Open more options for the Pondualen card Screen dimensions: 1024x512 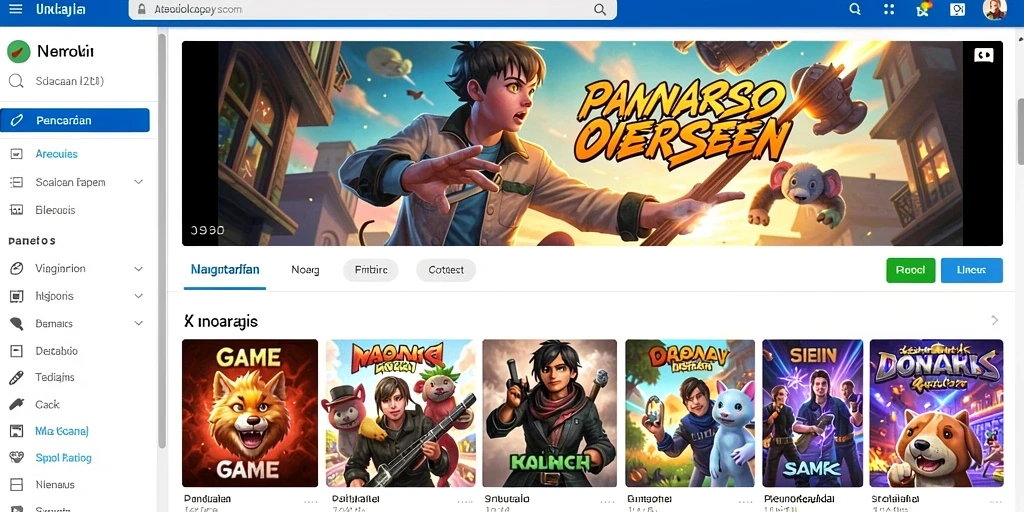pyautogui.click(x=311, y=502)
